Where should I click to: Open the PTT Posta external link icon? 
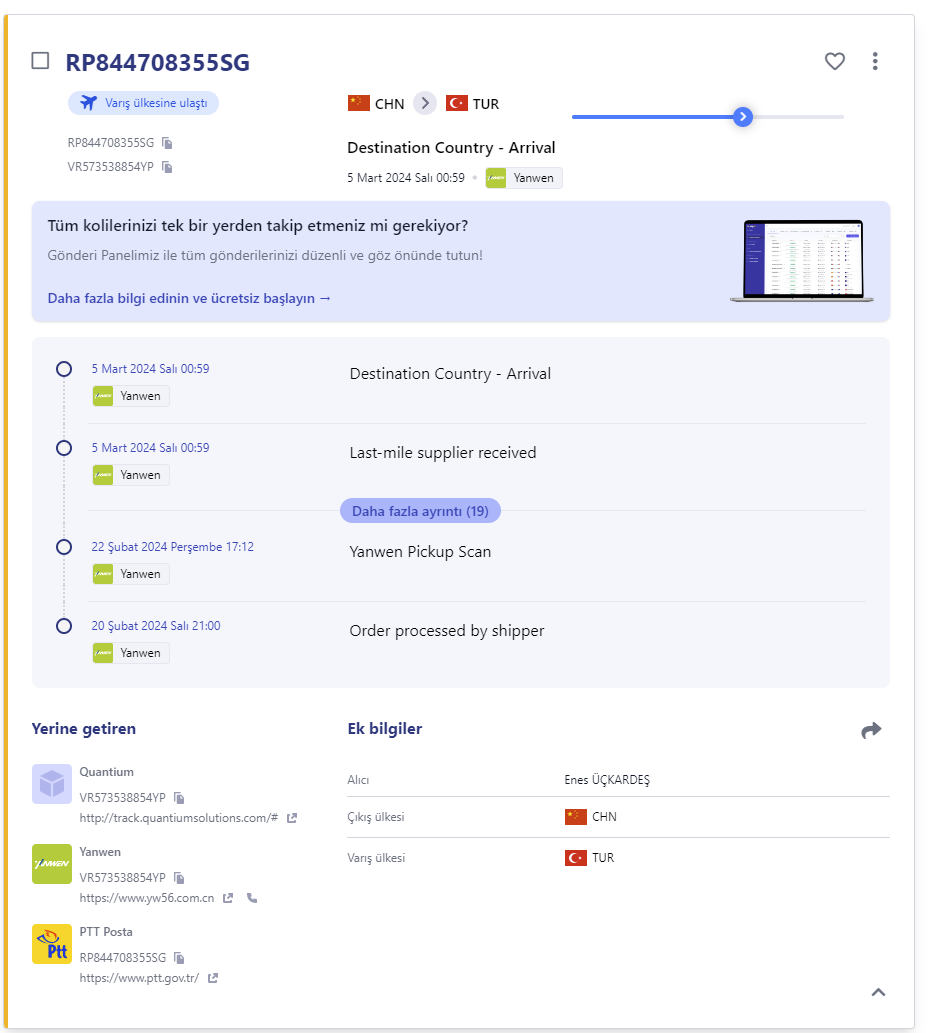click(x=213, y=978)
